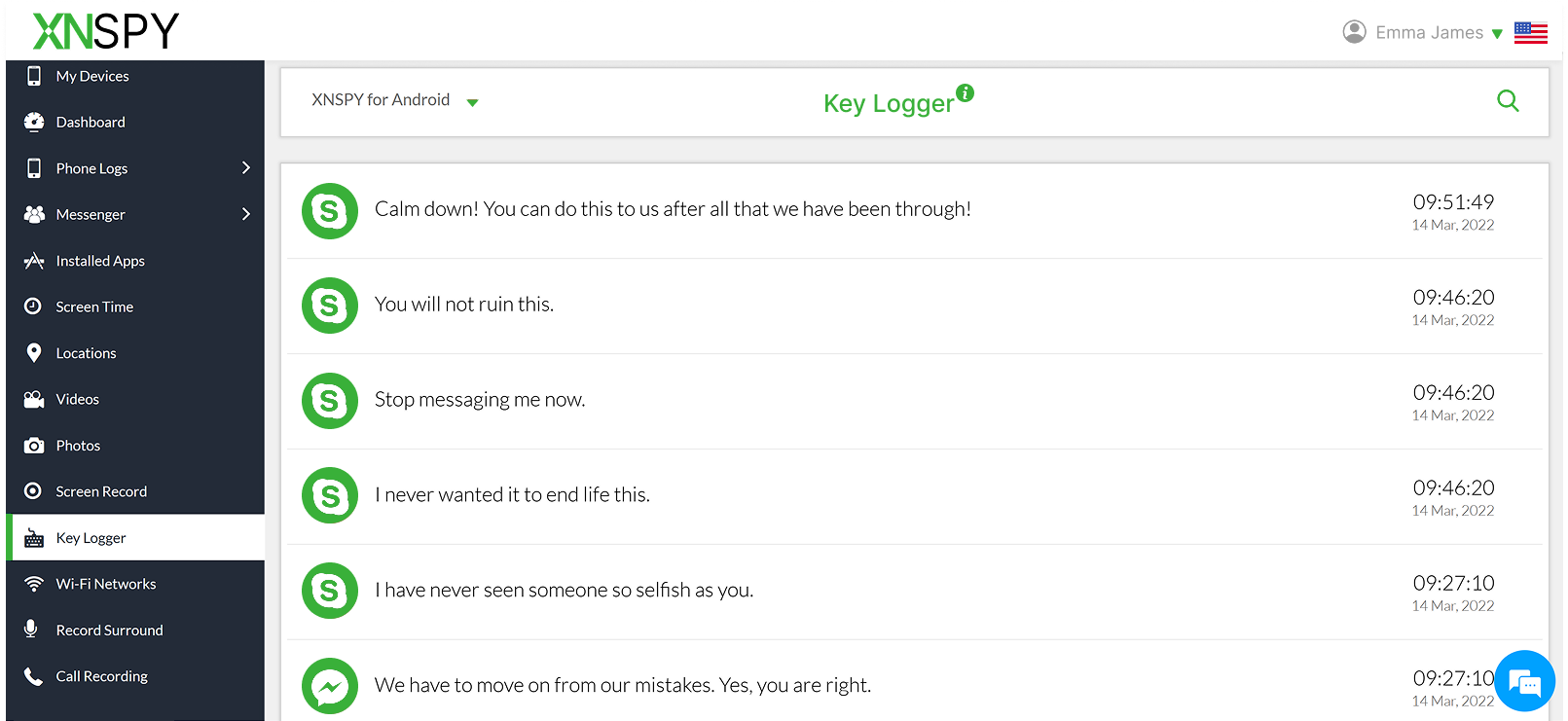This screenshot has width=1568, height=721.
Task: Click the Skype icon beside 'Calm down!'
Action: 330,210
